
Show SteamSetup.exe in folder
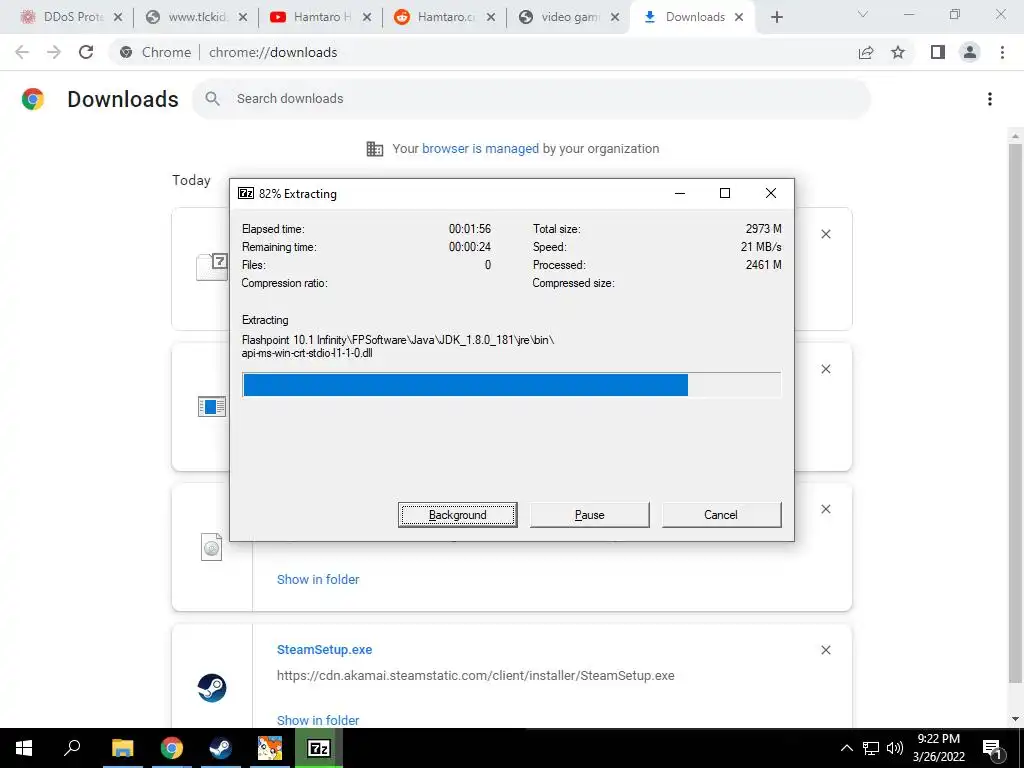tap(318, 720)
